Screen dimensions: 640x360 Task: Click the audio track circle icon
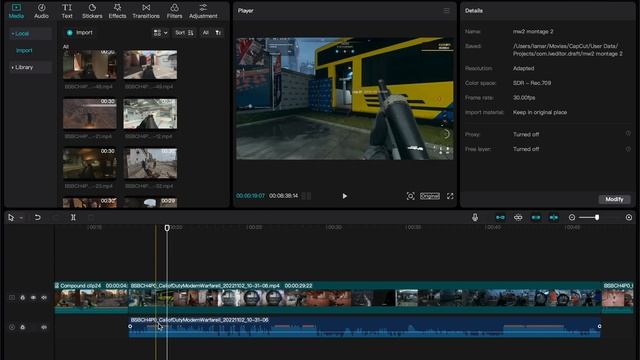click(12, 327)
